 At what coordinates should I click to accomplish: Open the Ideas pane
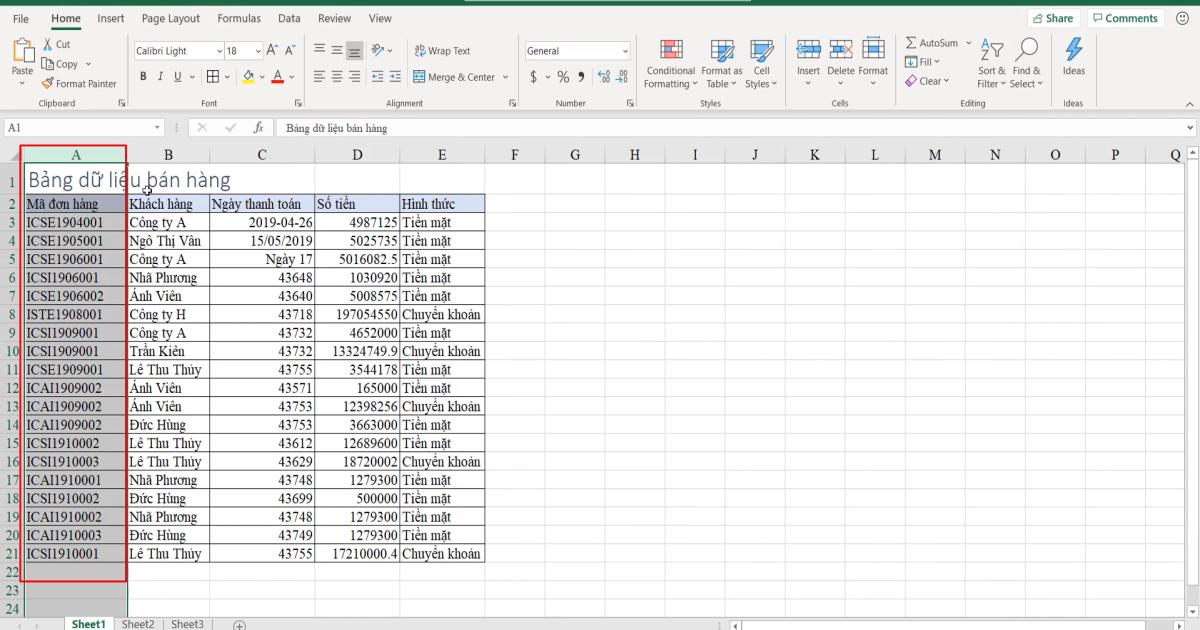(1074, 60)
